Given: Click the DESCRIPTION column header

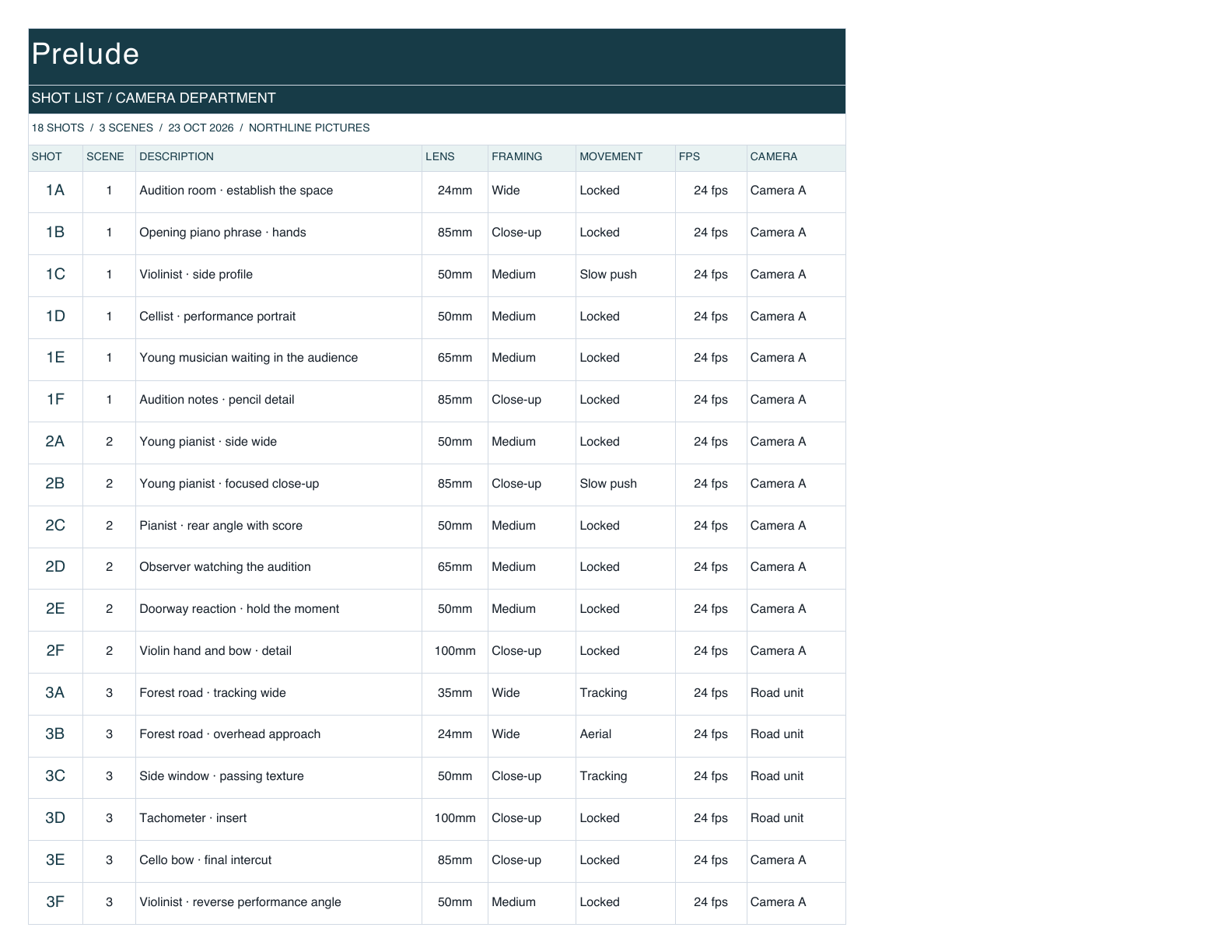Looking at the screenshot, I should click(x=177, y=156).
